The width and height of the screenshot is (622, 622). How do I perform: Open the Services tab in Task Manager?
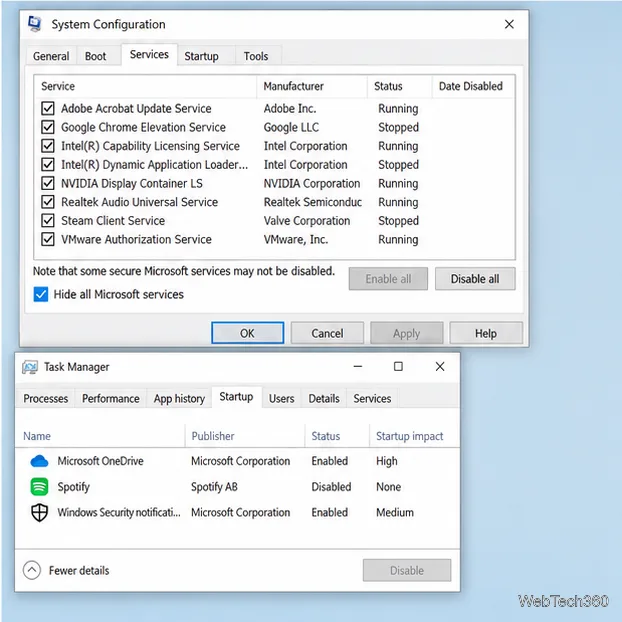[x=372, y=399]
